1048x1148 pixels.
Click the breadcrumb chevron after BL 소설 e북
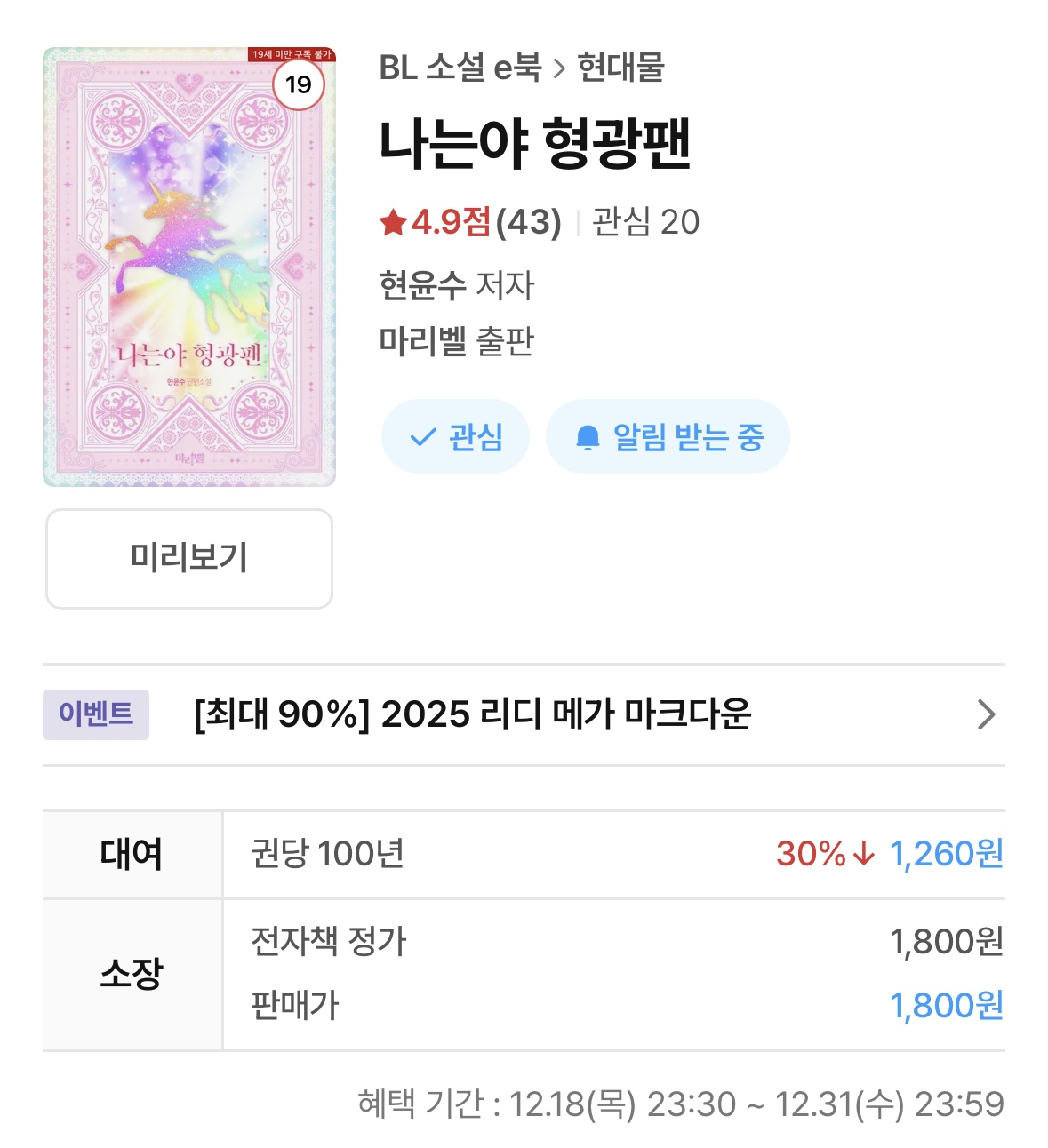(559, 68)
